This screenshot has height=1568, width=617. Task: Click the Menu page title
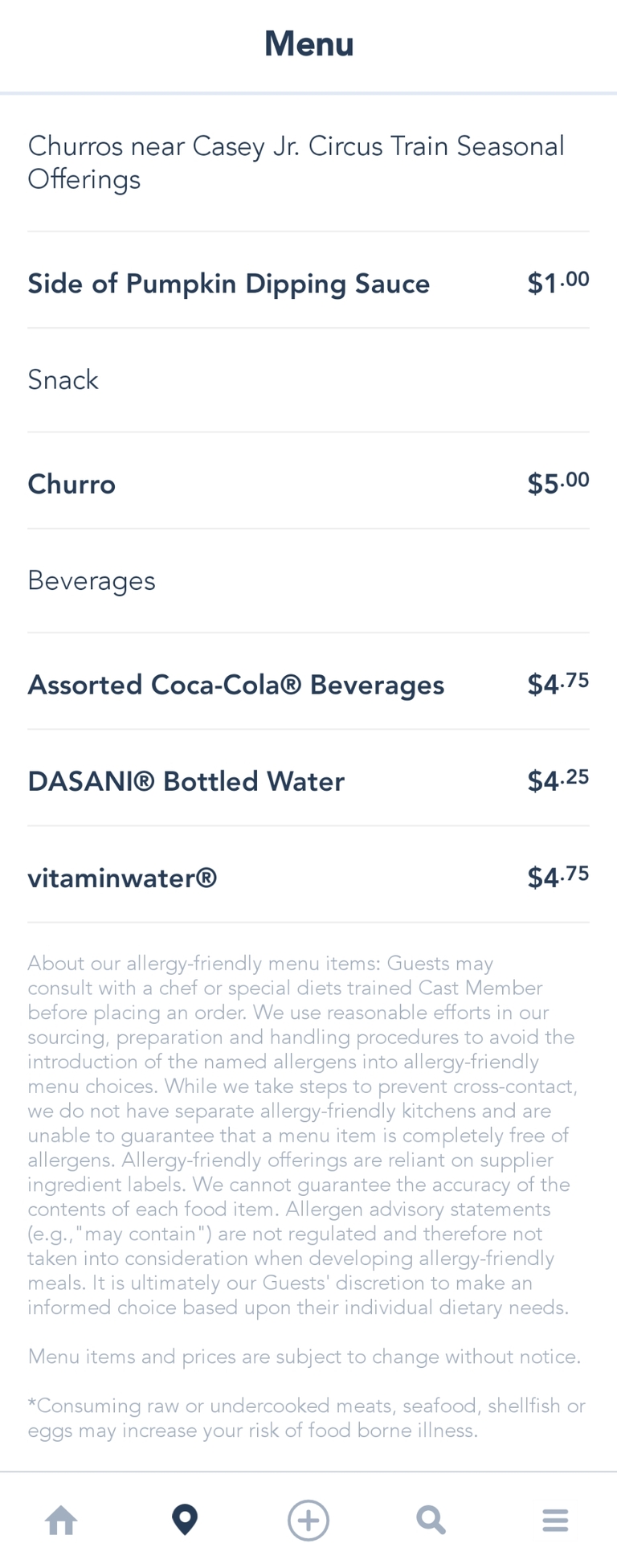point(309,44)
